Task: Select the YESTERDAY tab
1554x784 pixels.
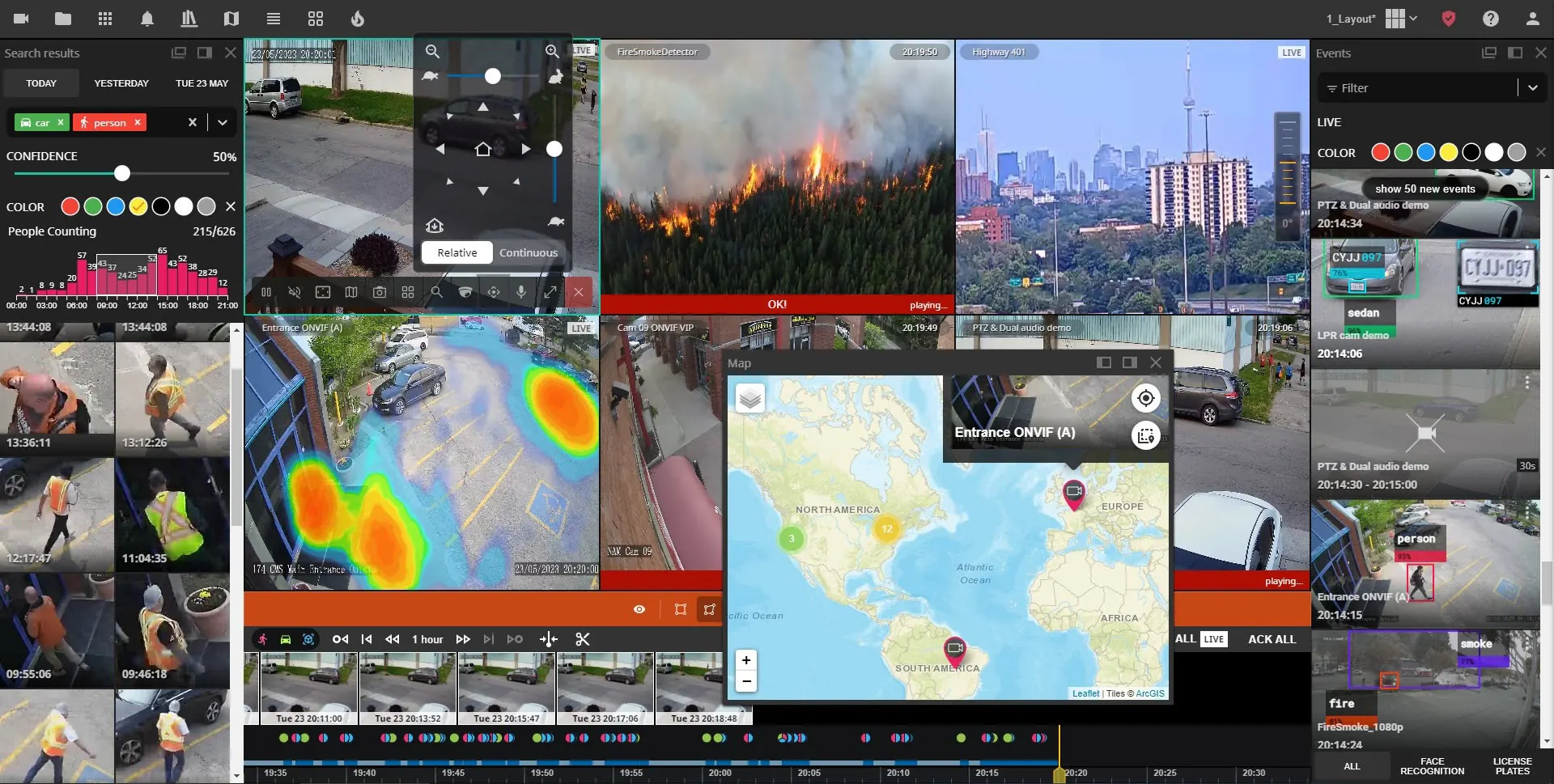Action: coord(121,83)
